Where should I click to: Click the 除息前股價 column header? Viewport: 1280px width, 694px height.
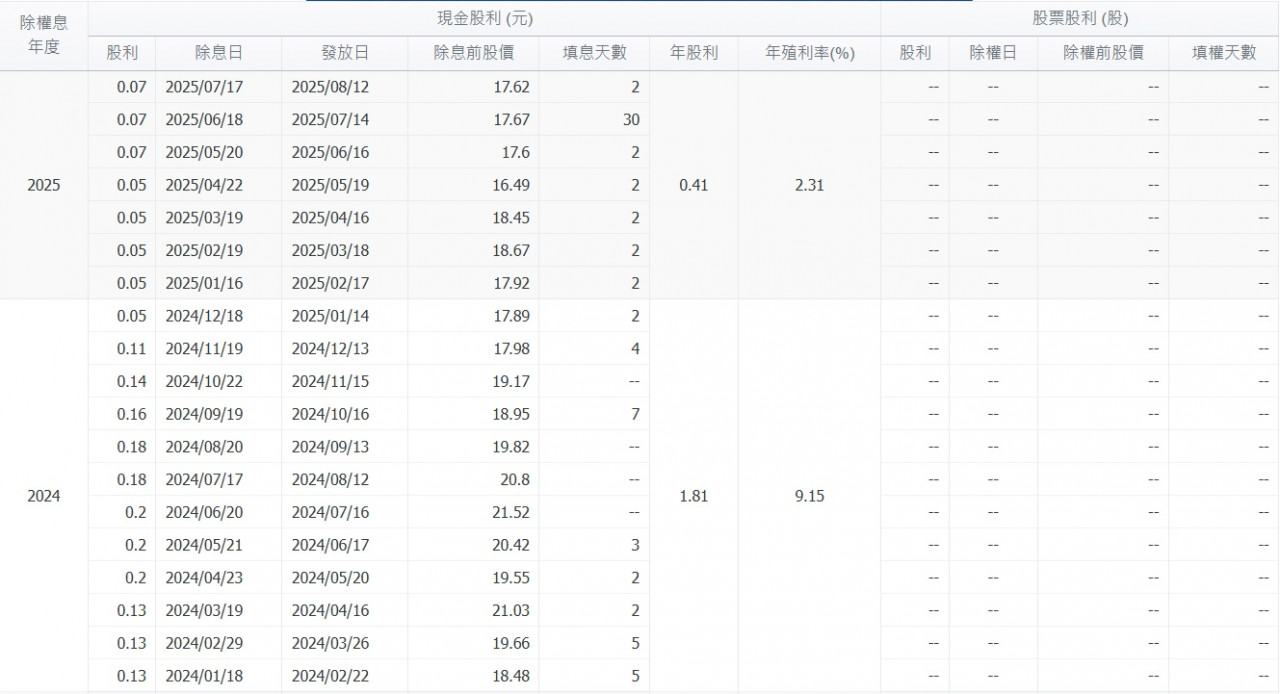pos(473,53)
